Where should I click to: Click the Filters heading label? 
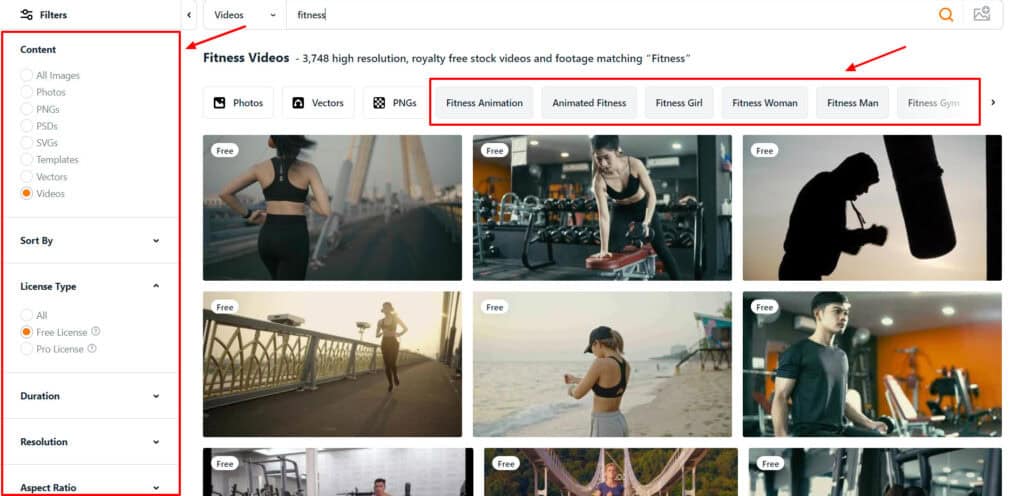tap(53, 14)
